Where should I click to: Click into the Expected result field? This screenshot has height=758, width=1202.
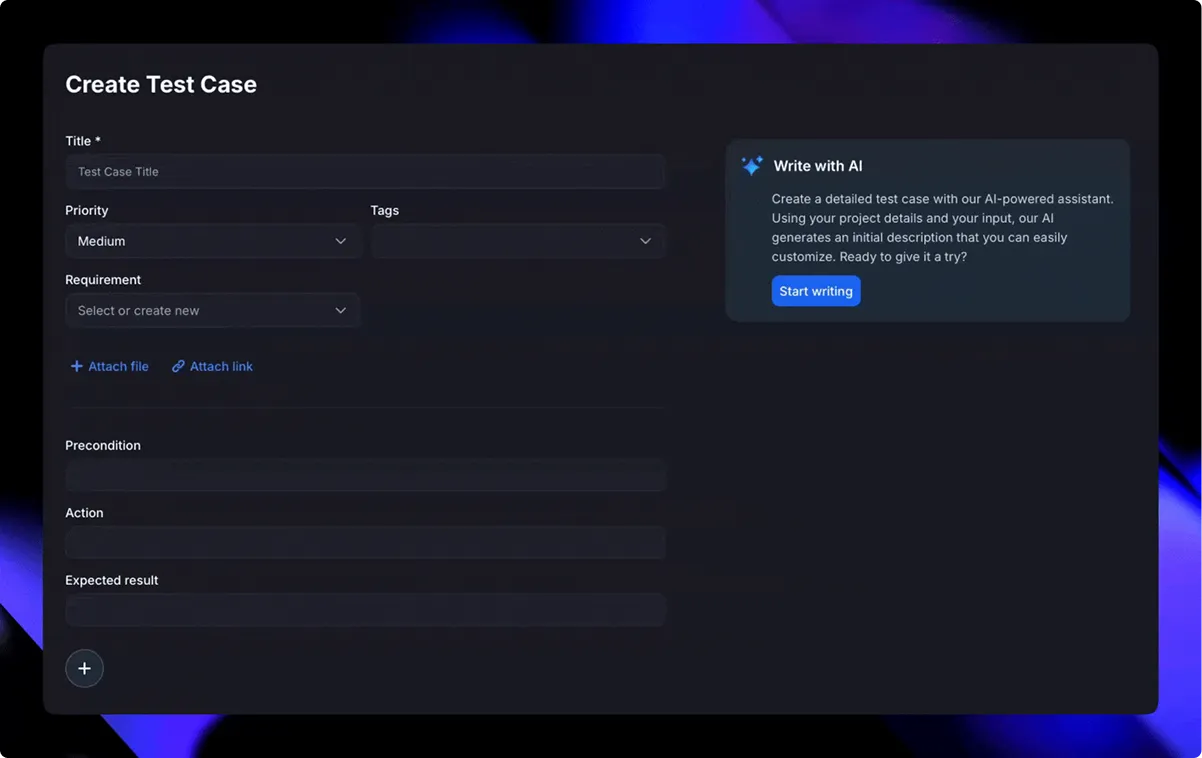point(365,610)
